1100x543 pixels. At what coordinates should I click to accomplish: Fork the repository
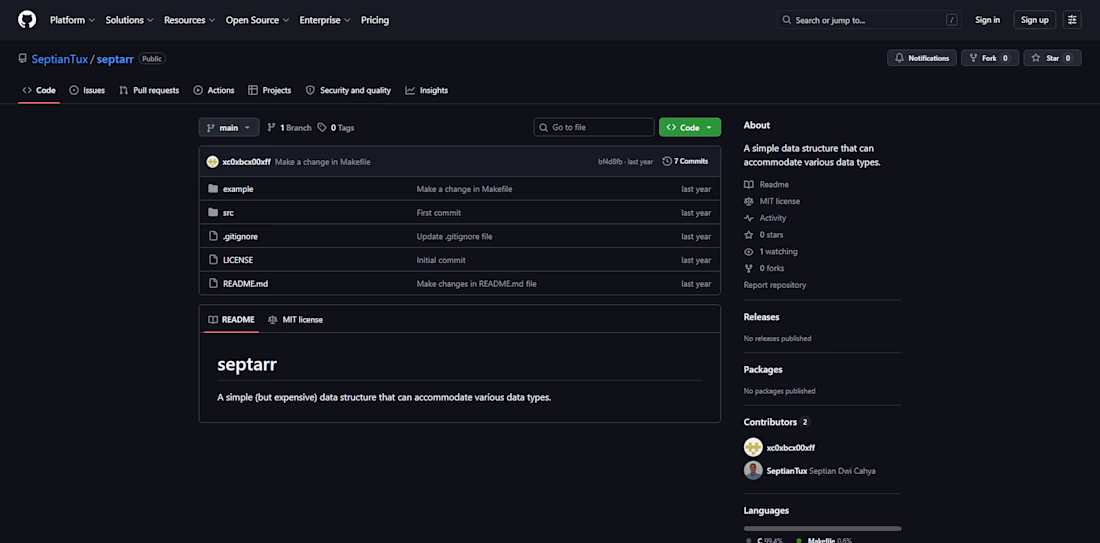pyautogui.click(x=989, y=58)
